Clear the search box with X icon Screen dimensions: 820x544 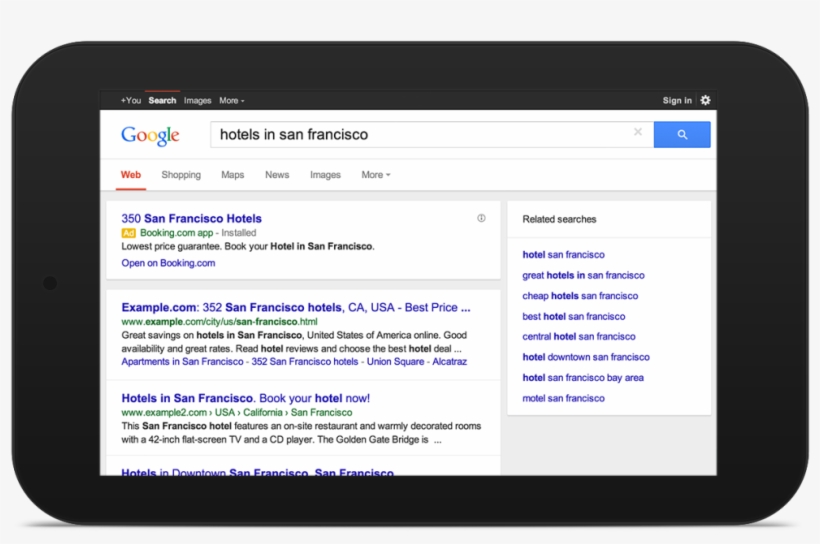(x=638, y=133)
